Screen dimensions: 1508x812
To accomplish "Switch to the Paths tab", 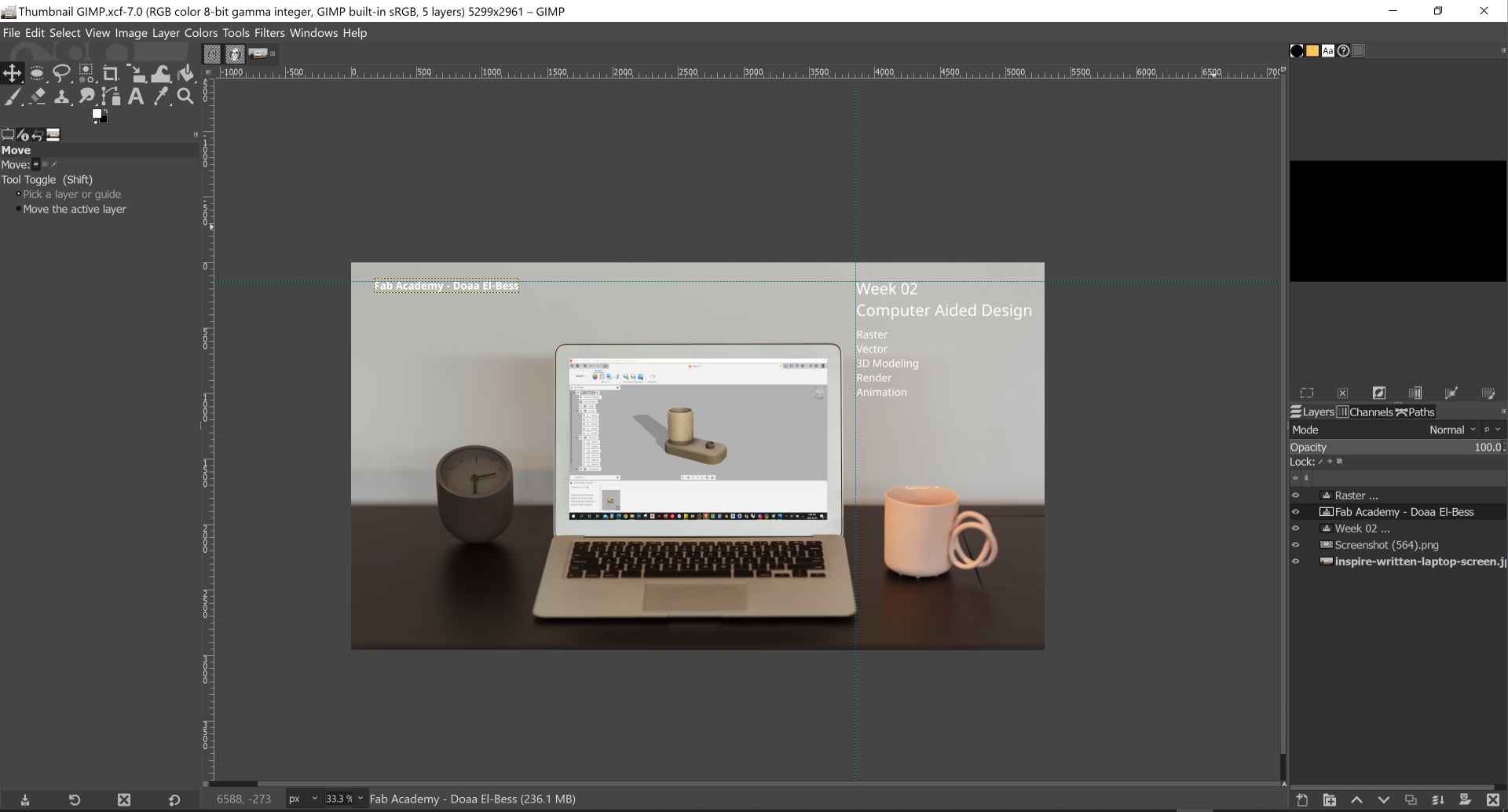I will pyautogui.click(x=1415, y=412).
